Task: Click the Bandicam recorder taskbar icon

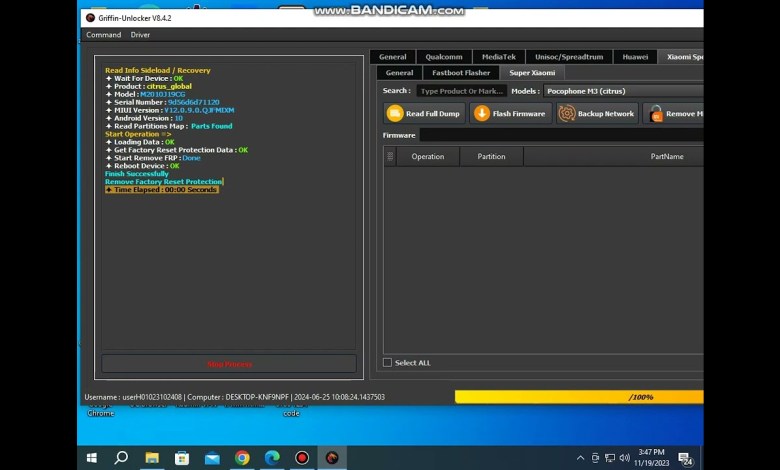Action: click(x=302, y=458)
